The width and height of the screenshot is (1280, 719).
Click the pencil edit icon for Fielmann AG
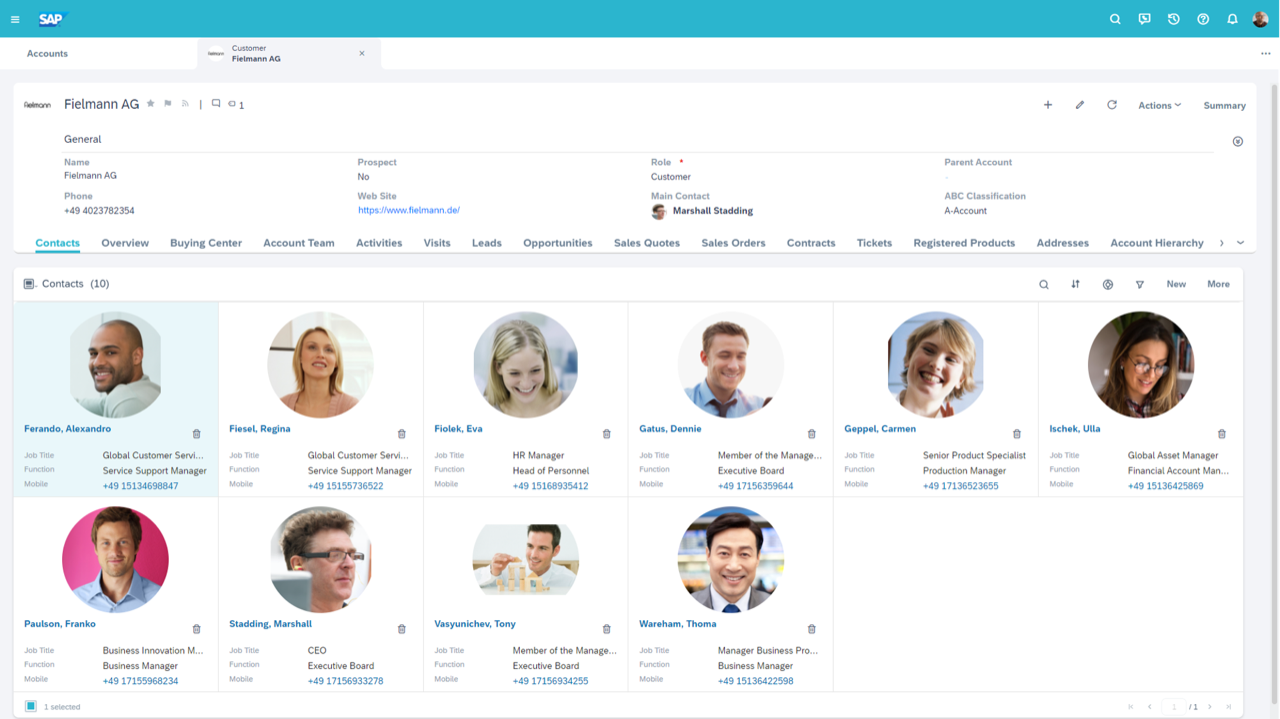point(1080,105)
